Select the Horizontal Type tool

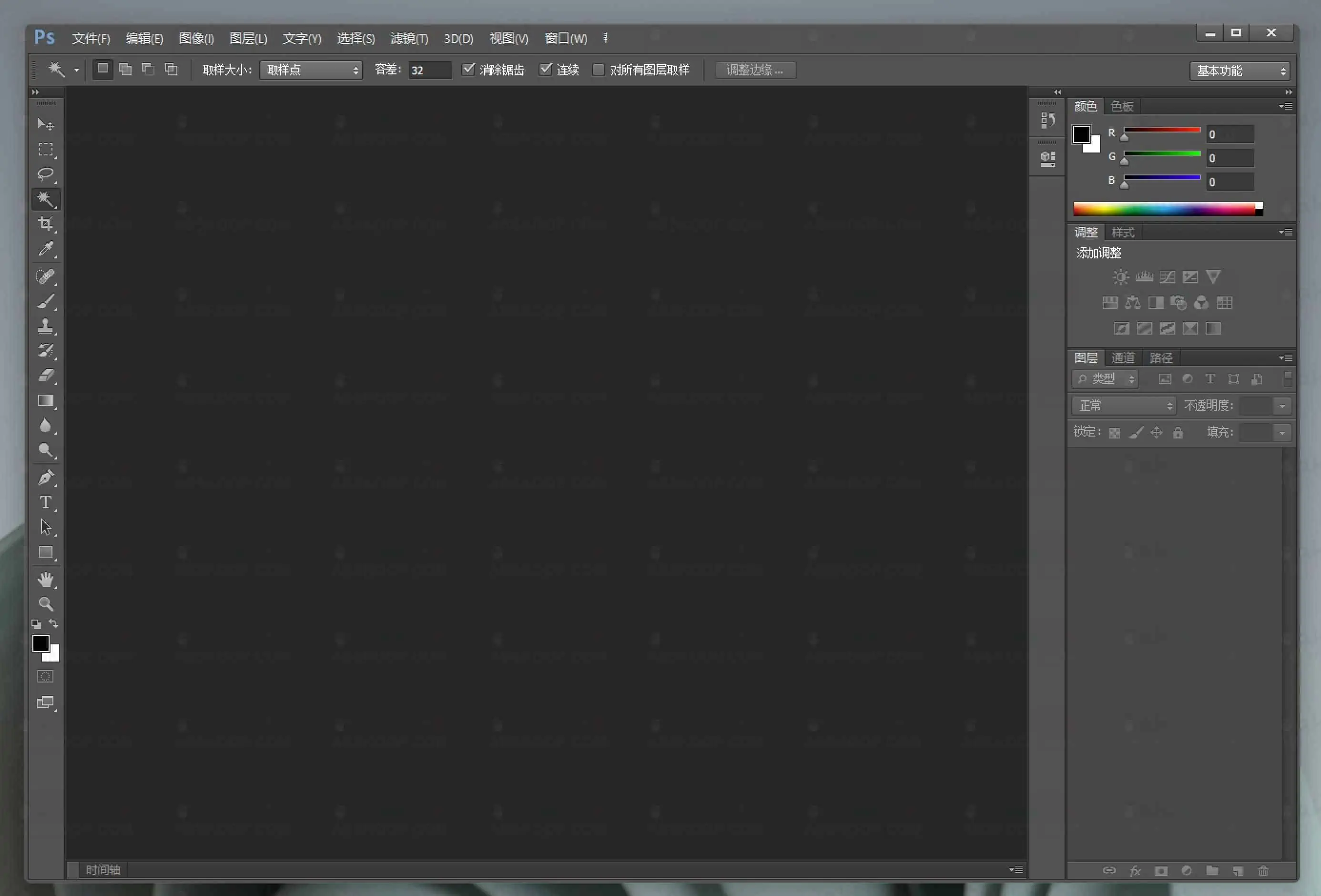point(45,503)
